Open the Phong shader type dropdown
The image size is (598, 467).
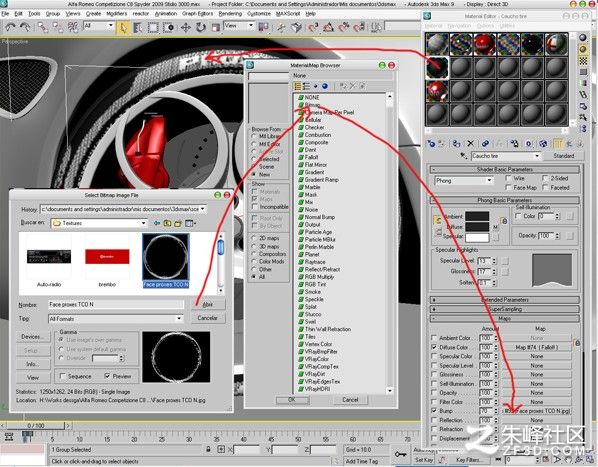click(464, 180)
